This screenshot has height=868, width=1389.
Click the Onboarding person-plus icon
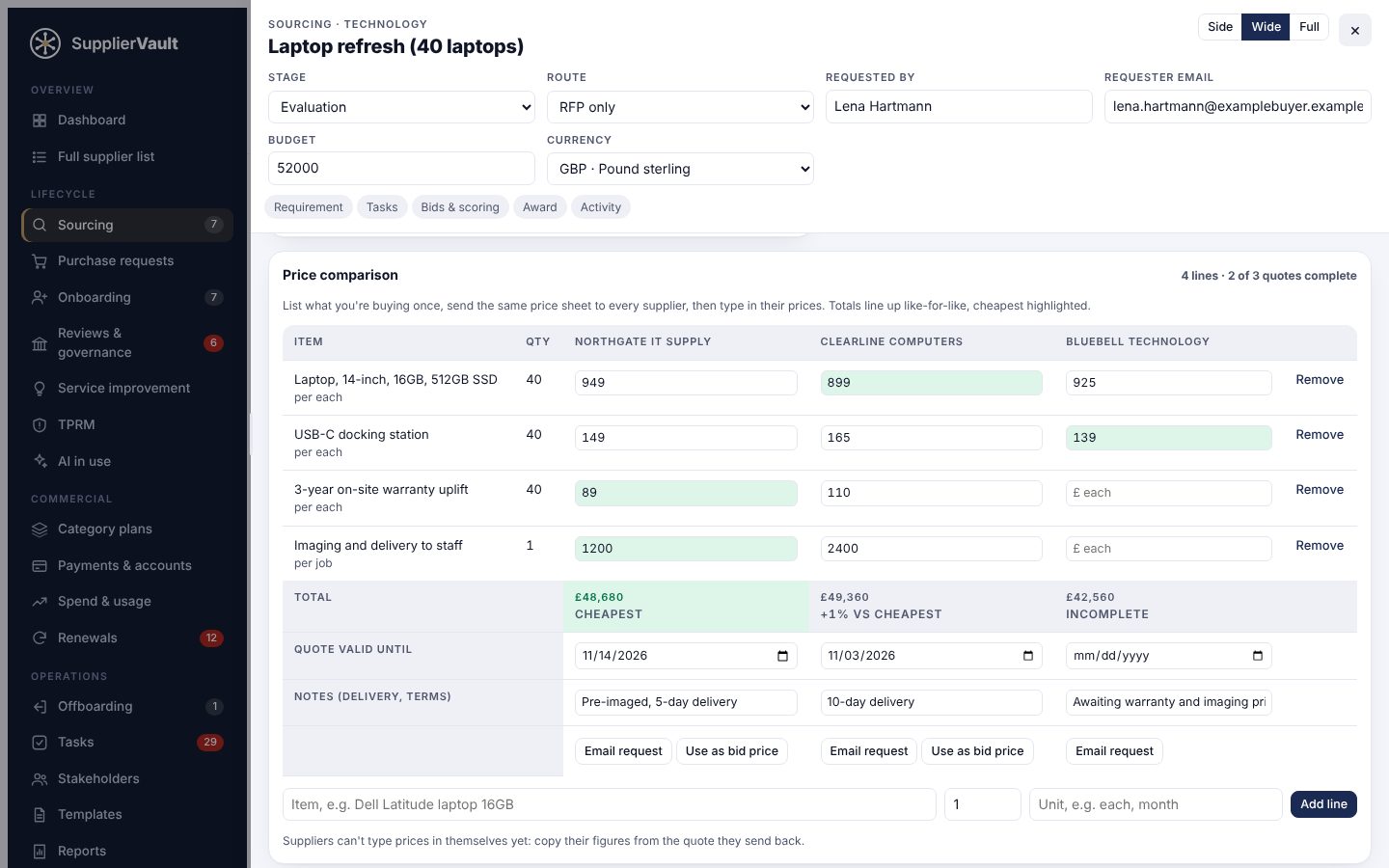40,298
